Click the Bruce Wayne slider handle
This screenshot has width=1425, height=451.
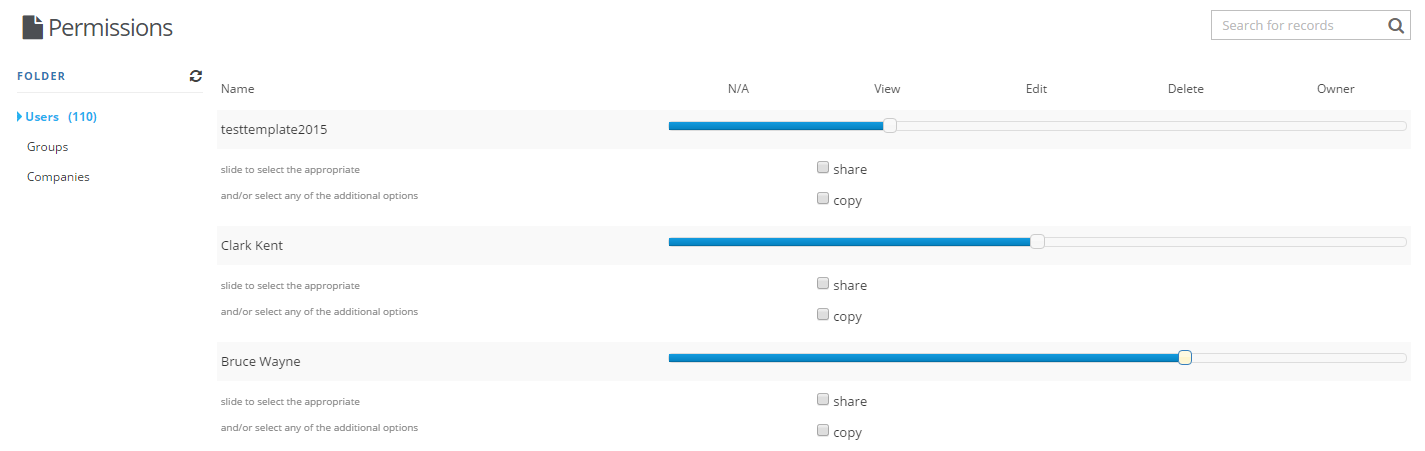(1185, 358)
